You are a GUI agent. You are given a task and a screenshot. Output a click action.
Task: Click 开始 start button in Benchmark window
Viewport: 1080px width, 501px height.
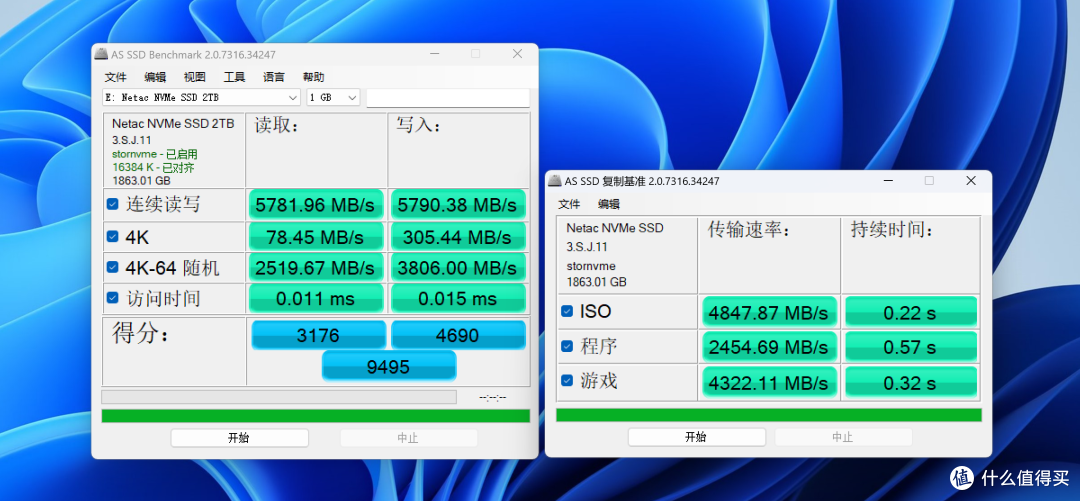pos(239,438)
